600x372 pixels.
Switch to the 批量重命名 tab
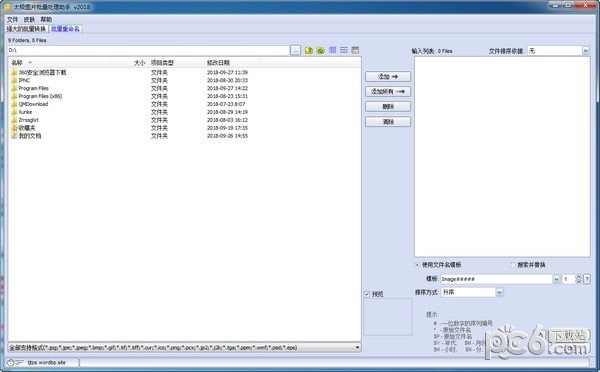65,29
